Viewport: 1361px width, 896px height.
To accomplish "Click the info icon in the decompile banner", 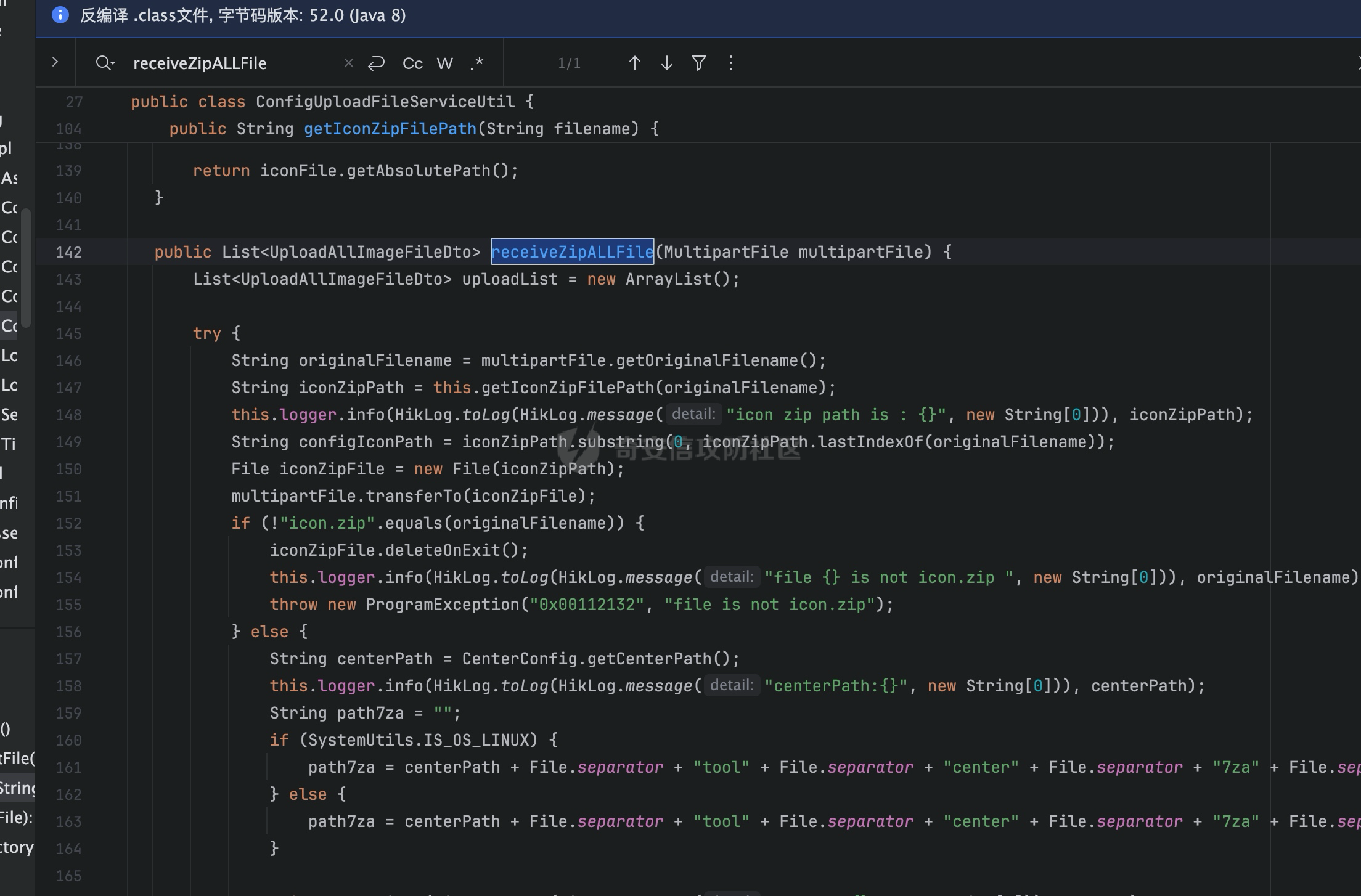I will (x=60, y=15).
